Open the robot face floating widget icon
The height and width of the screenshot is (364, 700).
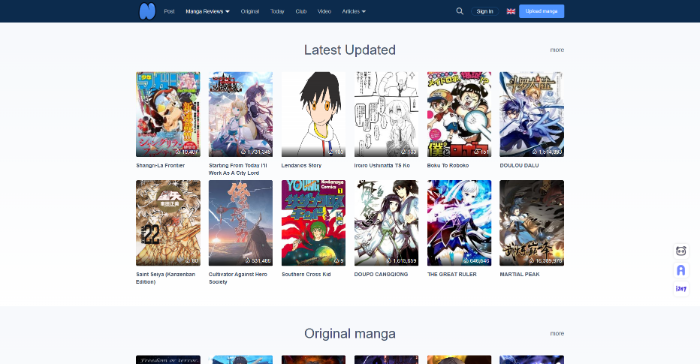681,251
